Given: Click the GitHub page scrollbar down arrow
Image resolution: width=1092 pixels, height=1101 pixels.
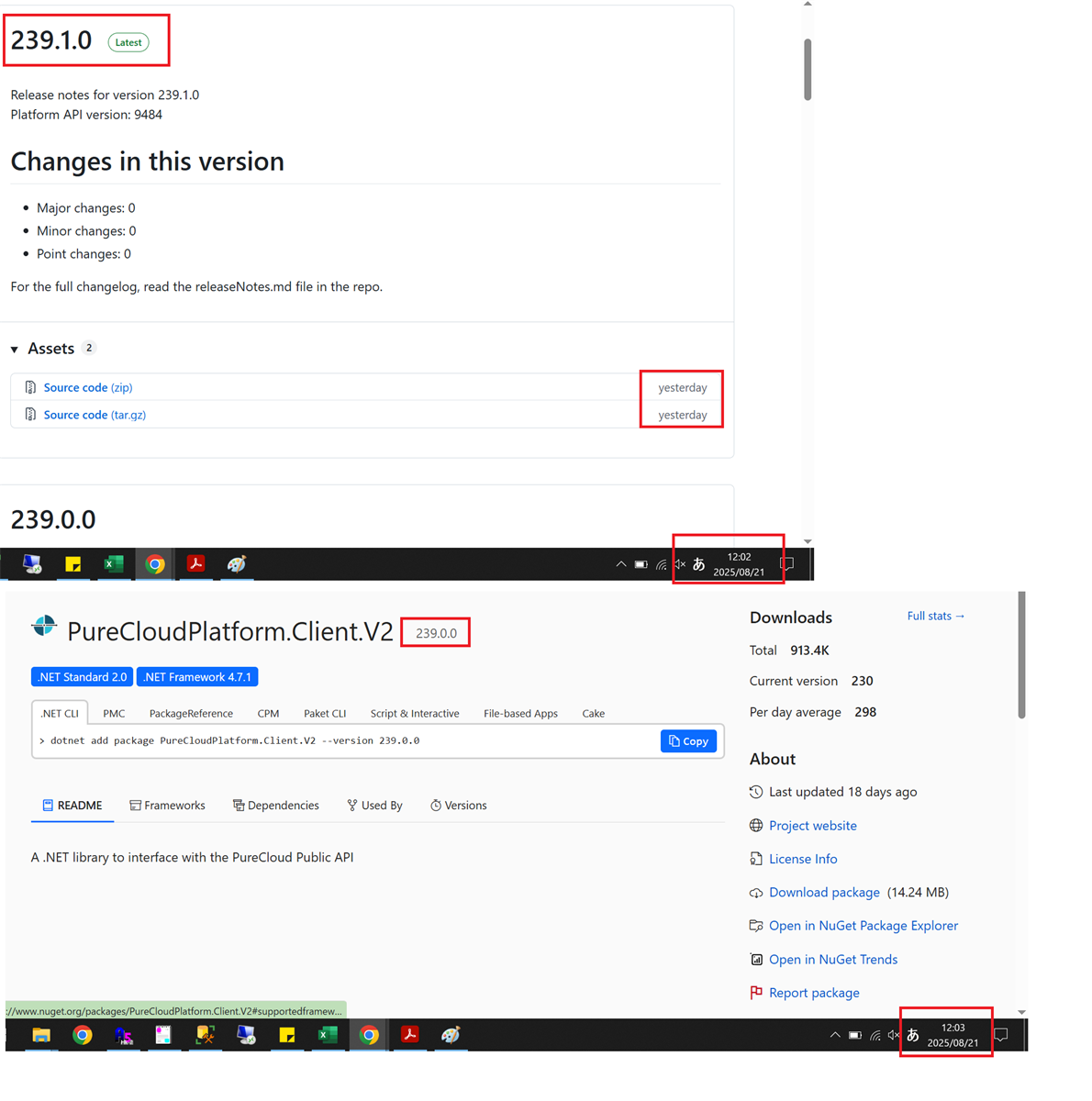Looking at the screenshot, I should click(x=808, y=541).
